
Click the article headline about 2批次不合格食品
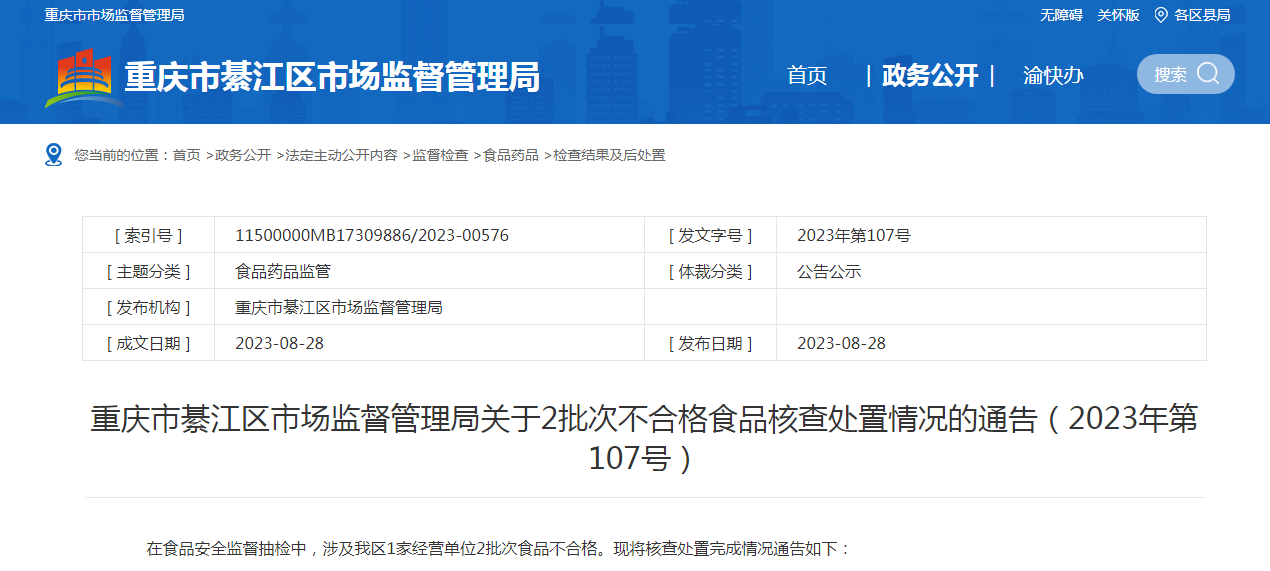[644, 438]
